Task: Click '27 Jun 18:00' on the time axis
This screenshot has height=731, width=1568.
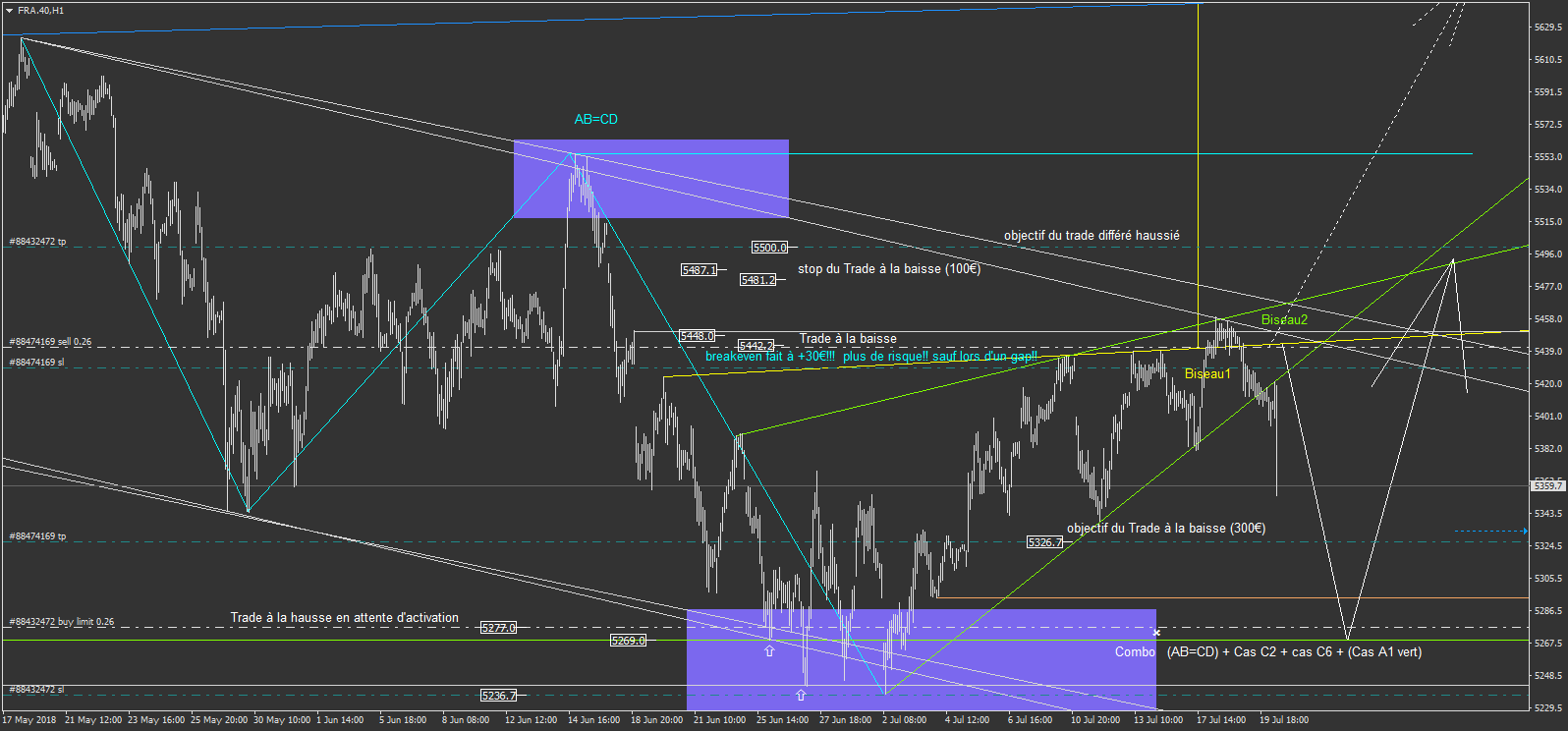Action: pos(845,720)
